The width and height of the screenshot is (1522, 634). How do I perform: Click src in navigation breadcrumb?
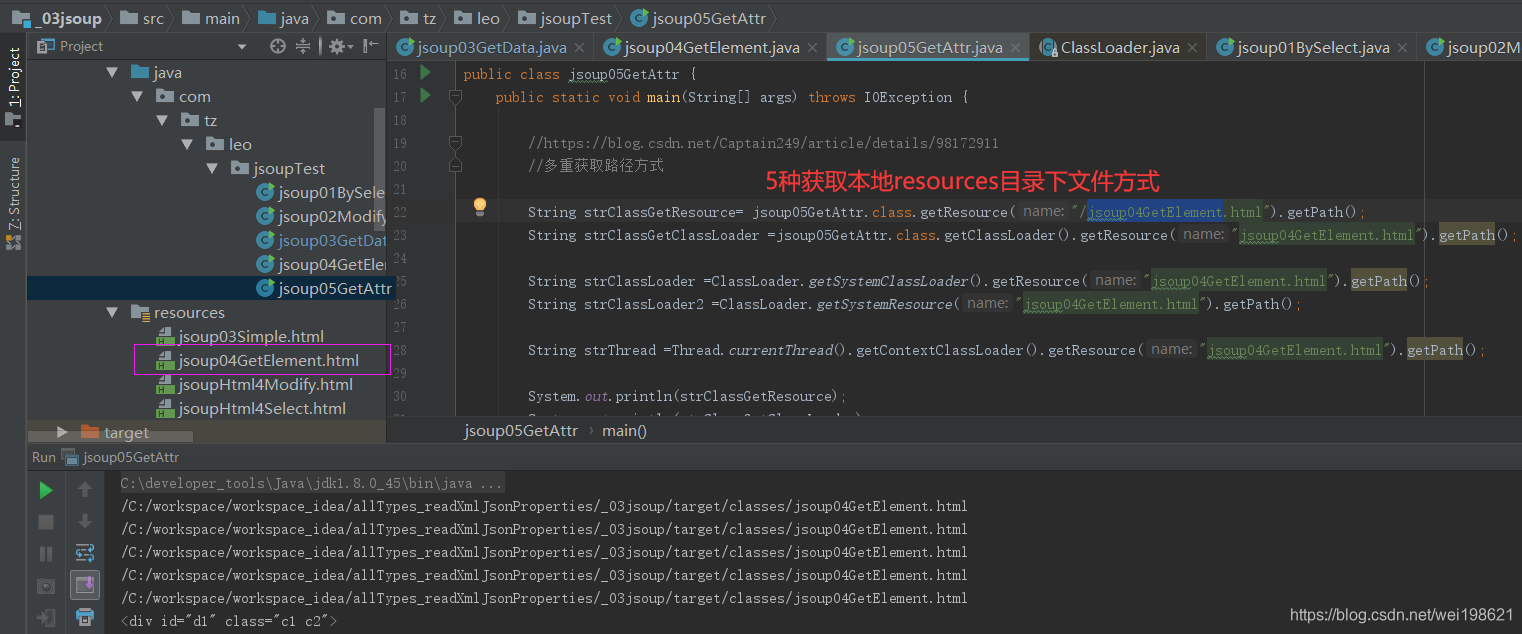pyautogui.click(x=140, y=17)
